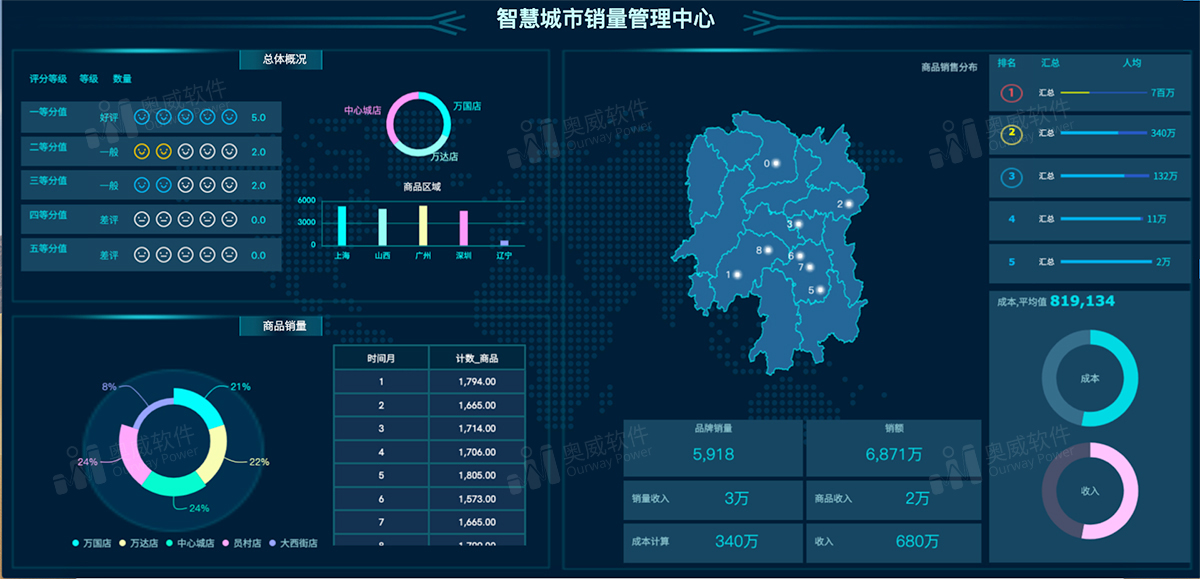Click the 成本 ring chart
Image resolution: width=1200 pixels, height=579 pixels.
pyautogui.click(x=1090, y=379)
